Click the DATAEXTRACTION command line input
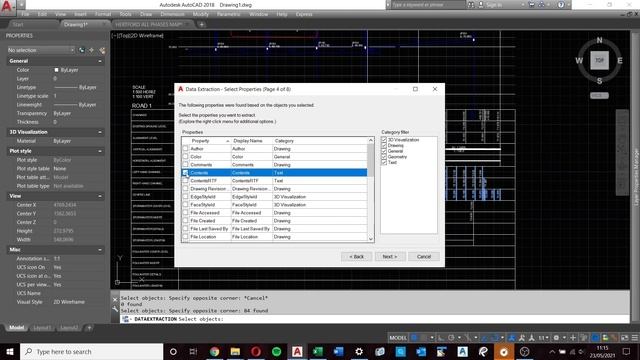Image resolution: width=640 pixels, height=360 pixels. pyautogui.click(x=376, y=319)
